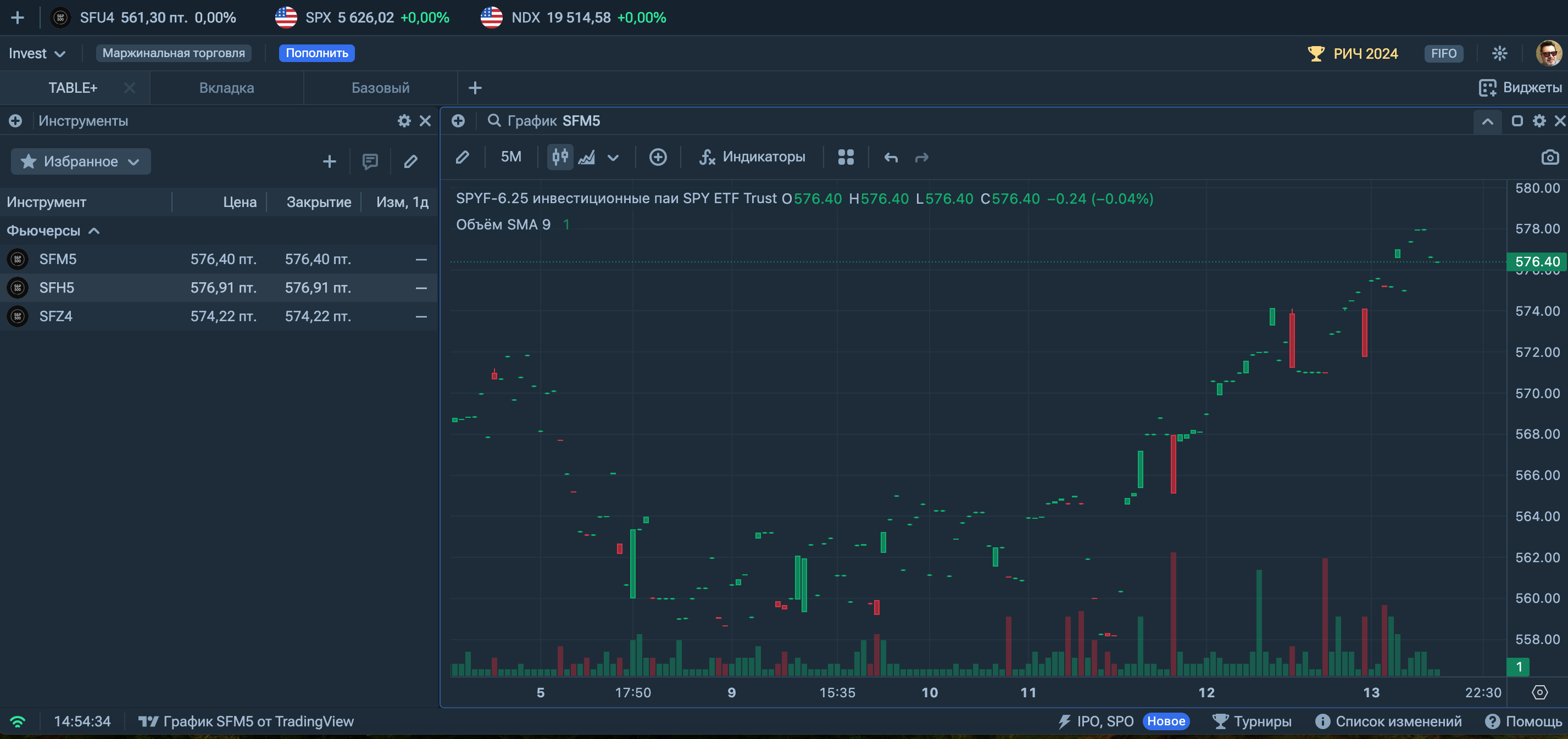The height and width of the screenshot is (739, 1568).
Task: Switch to the Вкладка tab
Action: click(x=226, y=88)
